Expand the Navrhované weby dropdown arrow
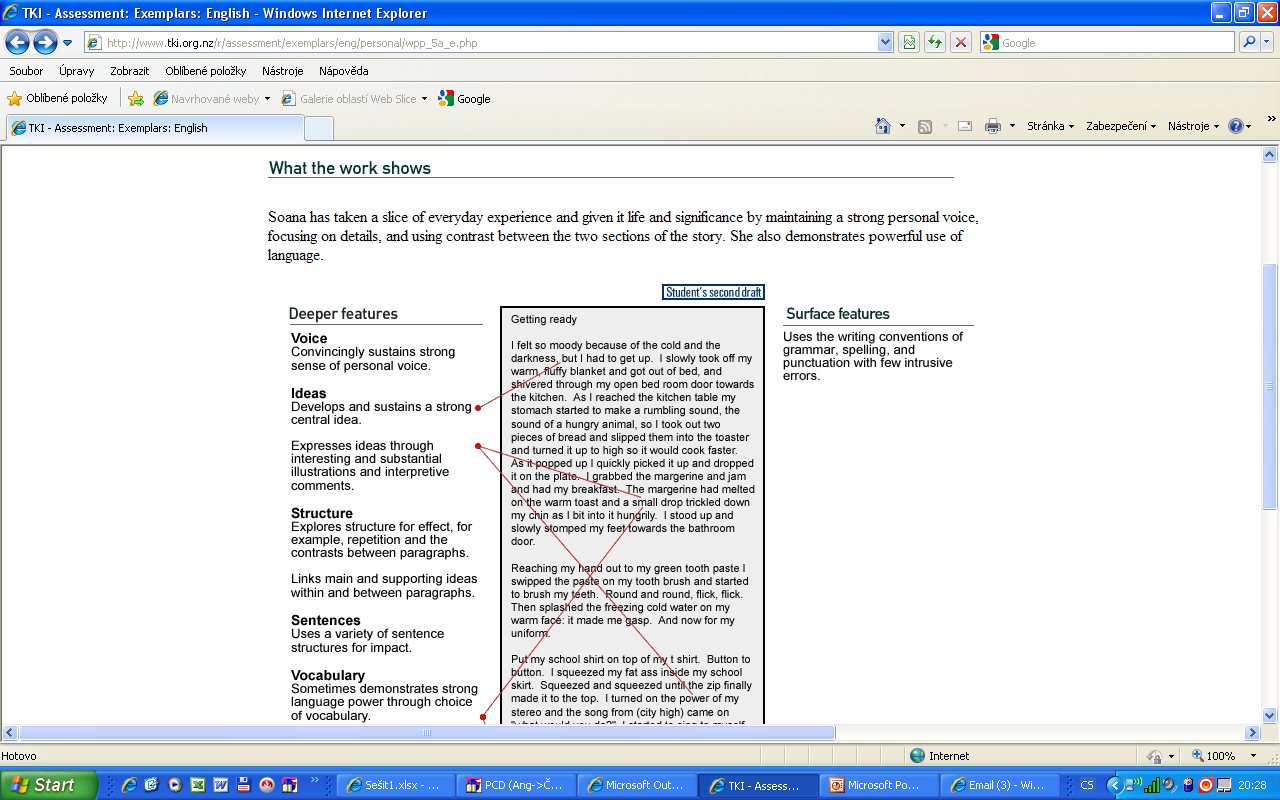 click(x=267, y=99)
